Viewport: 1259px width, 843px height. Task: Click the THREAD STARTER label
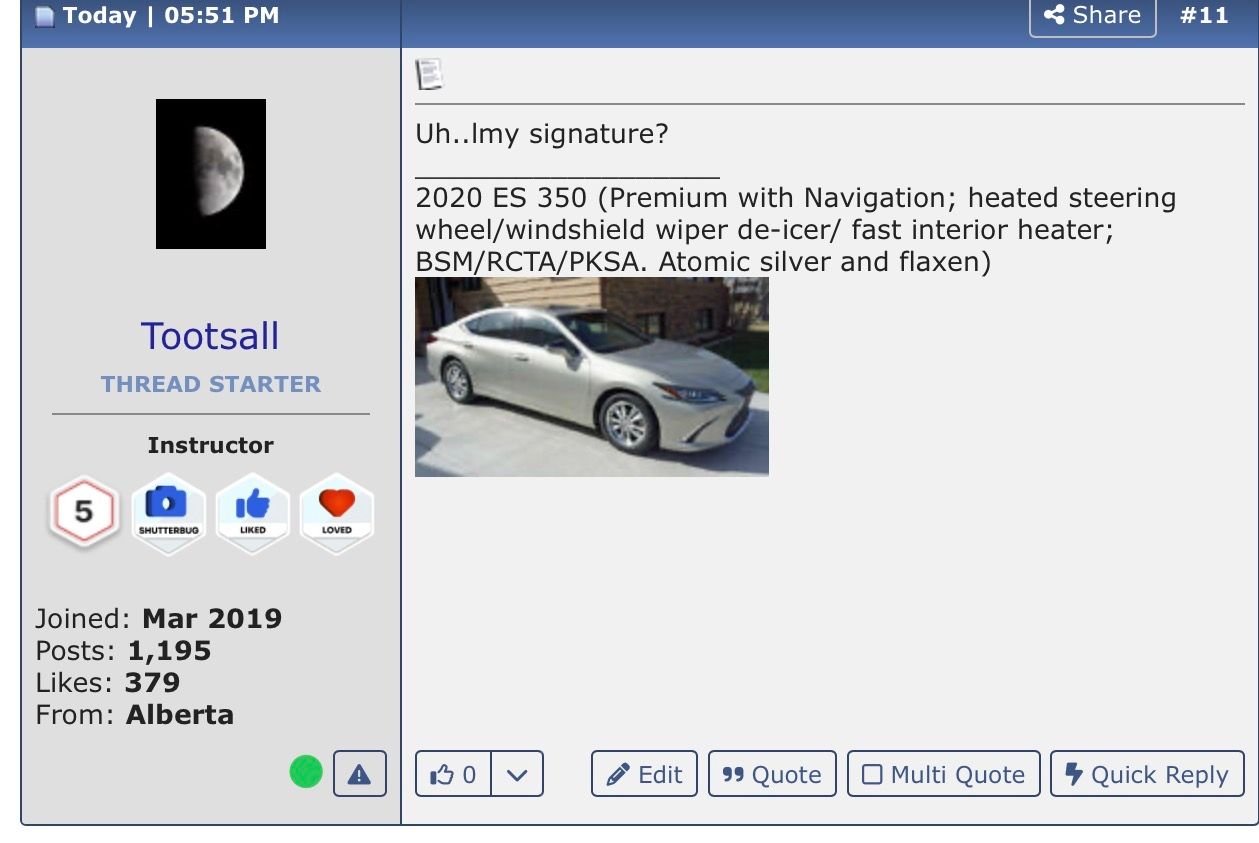(210, 384)
